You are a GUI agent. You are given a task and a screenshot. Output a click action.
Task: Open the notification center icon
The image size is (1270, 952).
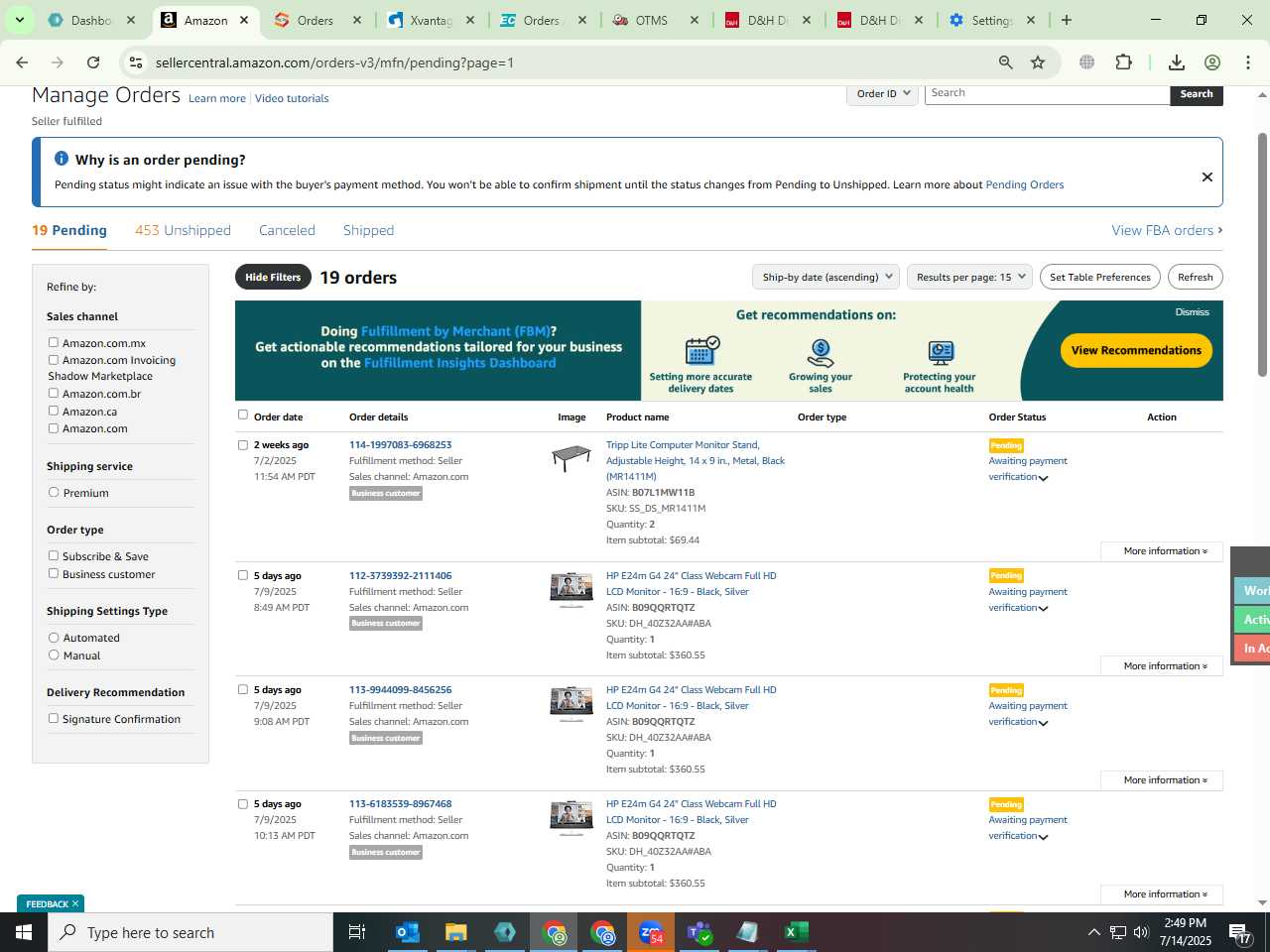coord(1240,932)
